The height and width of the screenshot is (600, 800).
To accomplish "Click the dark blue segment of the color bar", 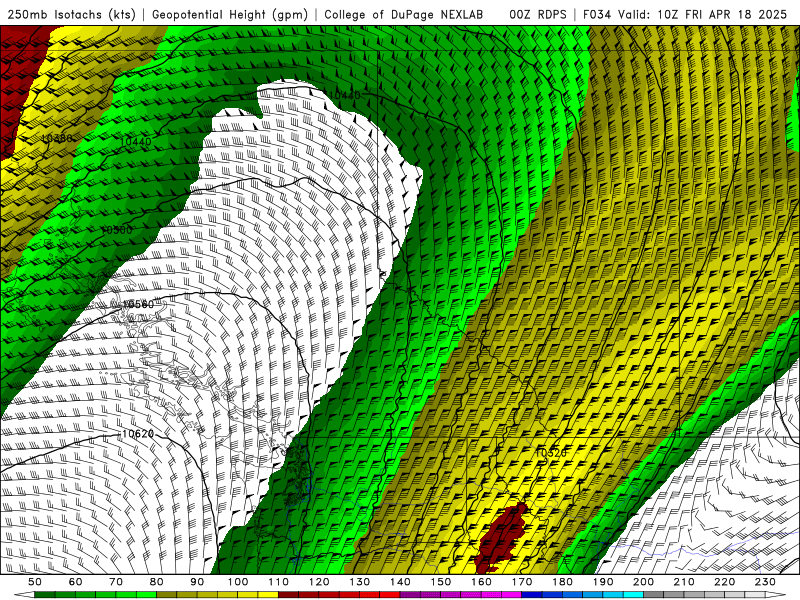I will click(x=532, y=595).
